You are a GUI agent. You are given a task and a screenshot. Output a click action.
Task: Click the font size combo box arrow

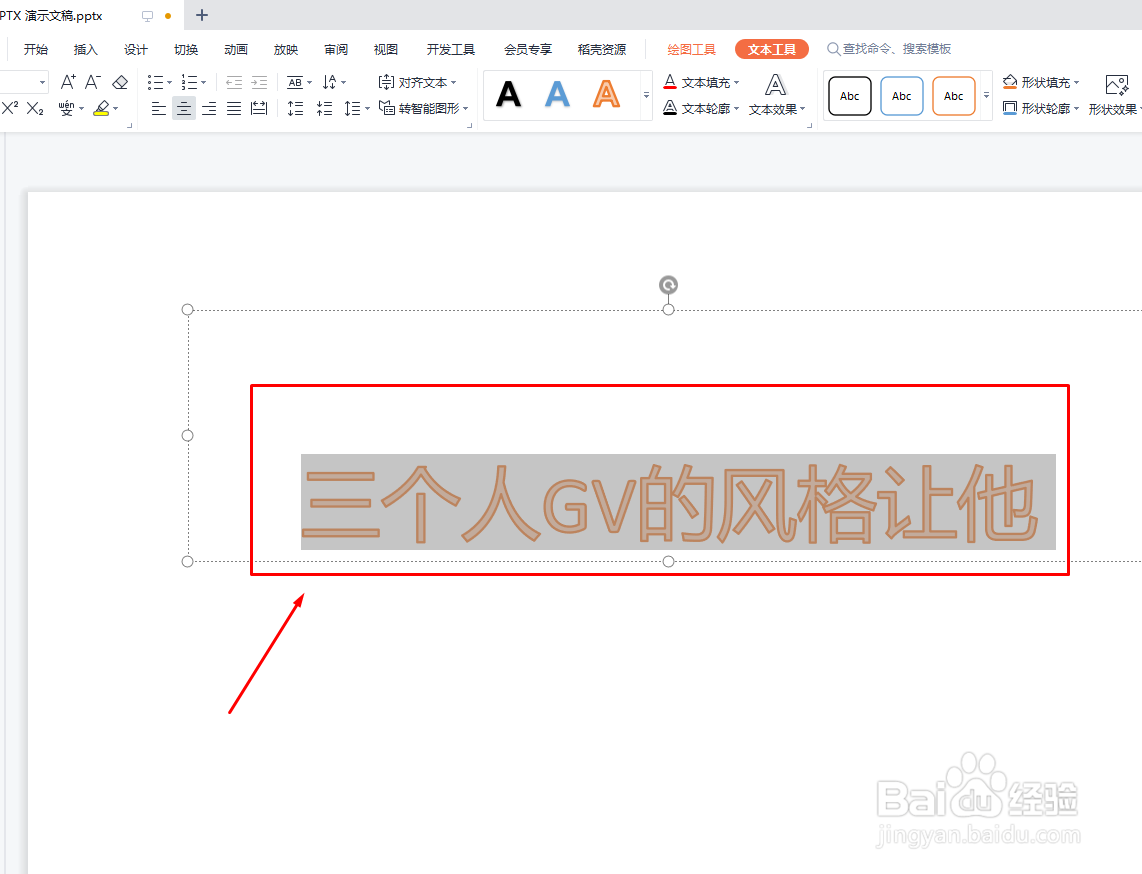[42, 82]
